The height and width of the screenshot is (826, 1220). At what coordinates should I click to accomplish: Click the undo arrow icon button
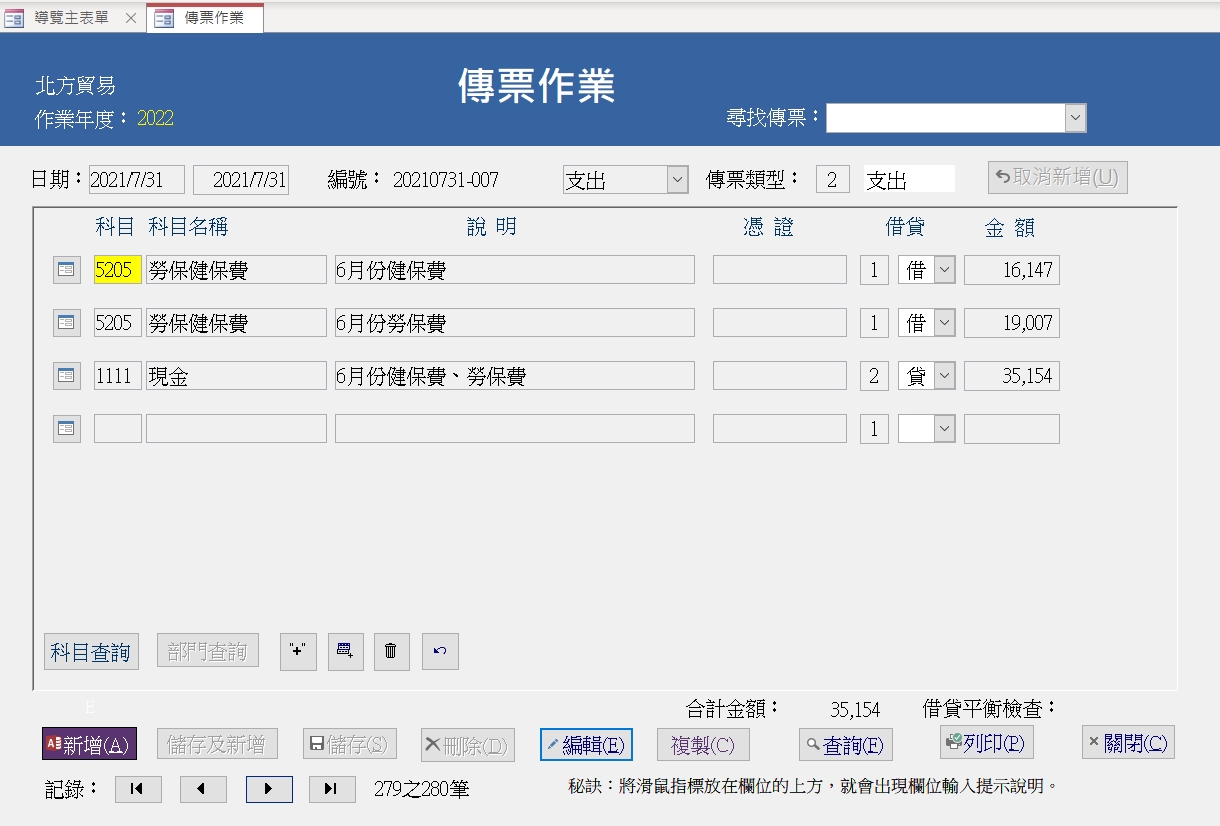(440, 651)
